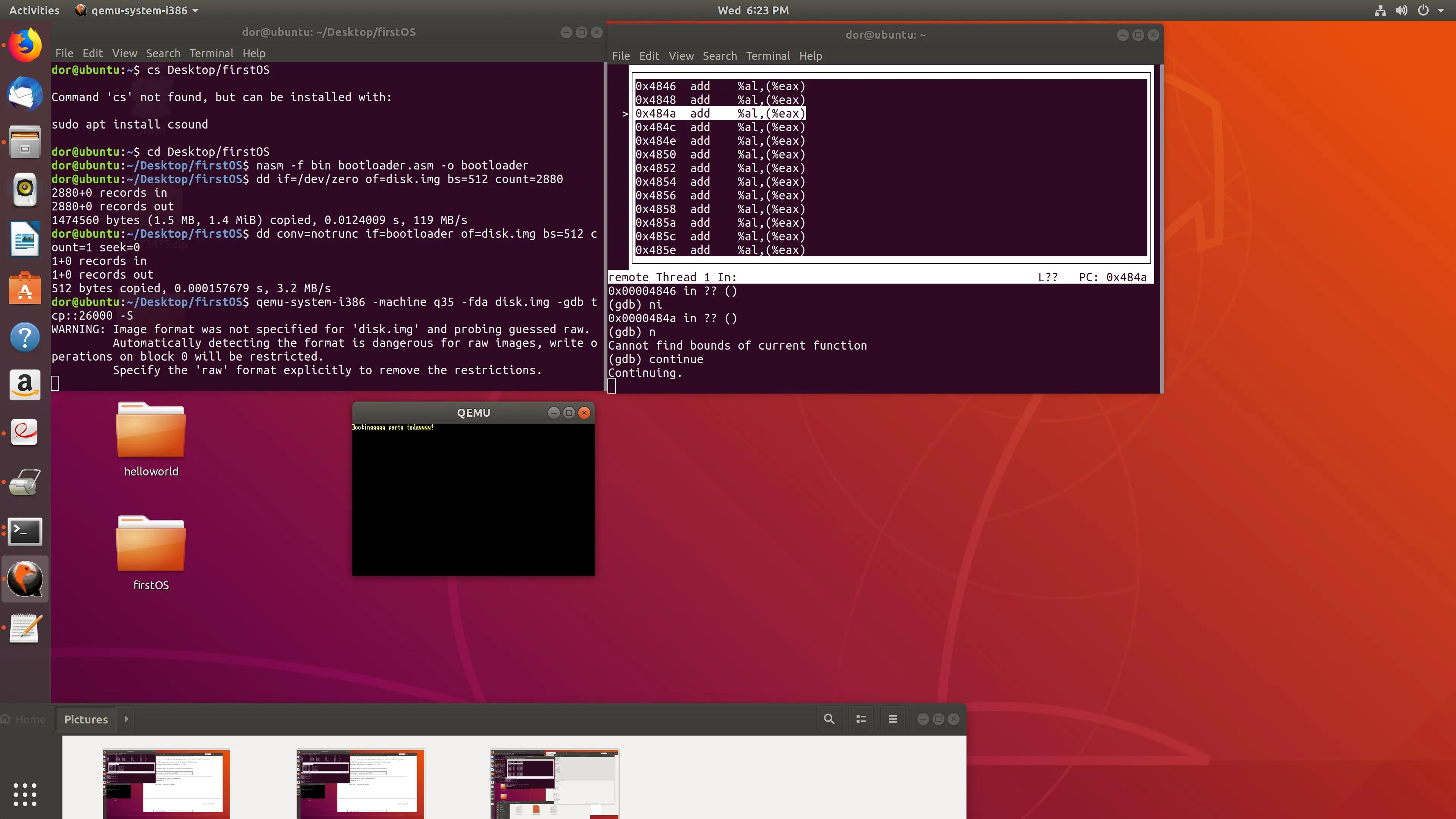Image resolution: width=1456 pixels, height=819 pixels.
Task: Open the search icon in Files
Action: pyautogui.click(x=828, y=719)
